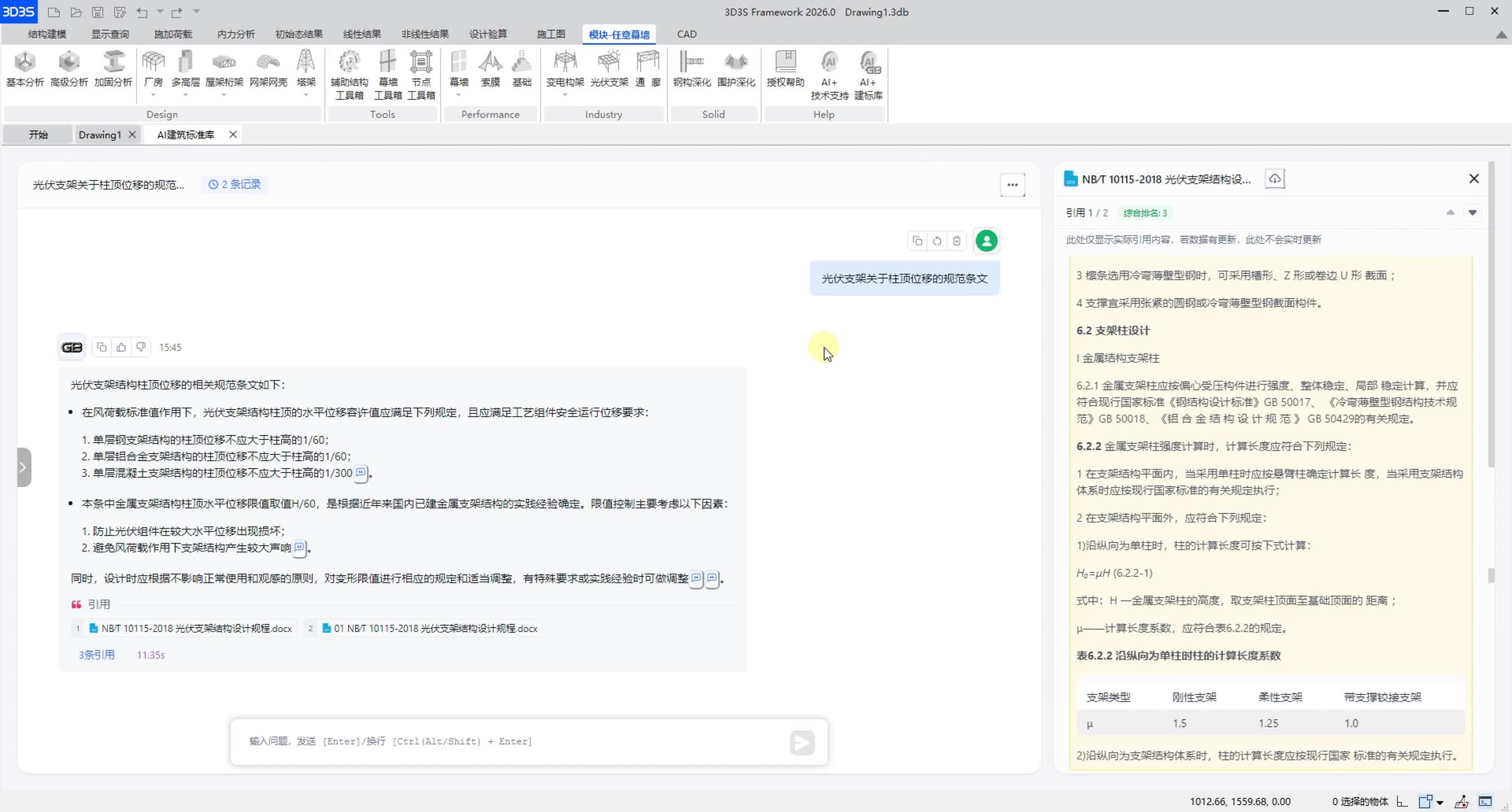Viewport: 1512px width, 812px height.
Task: Copy the AI answer using copy icon
Action: [x=102, y=347]
